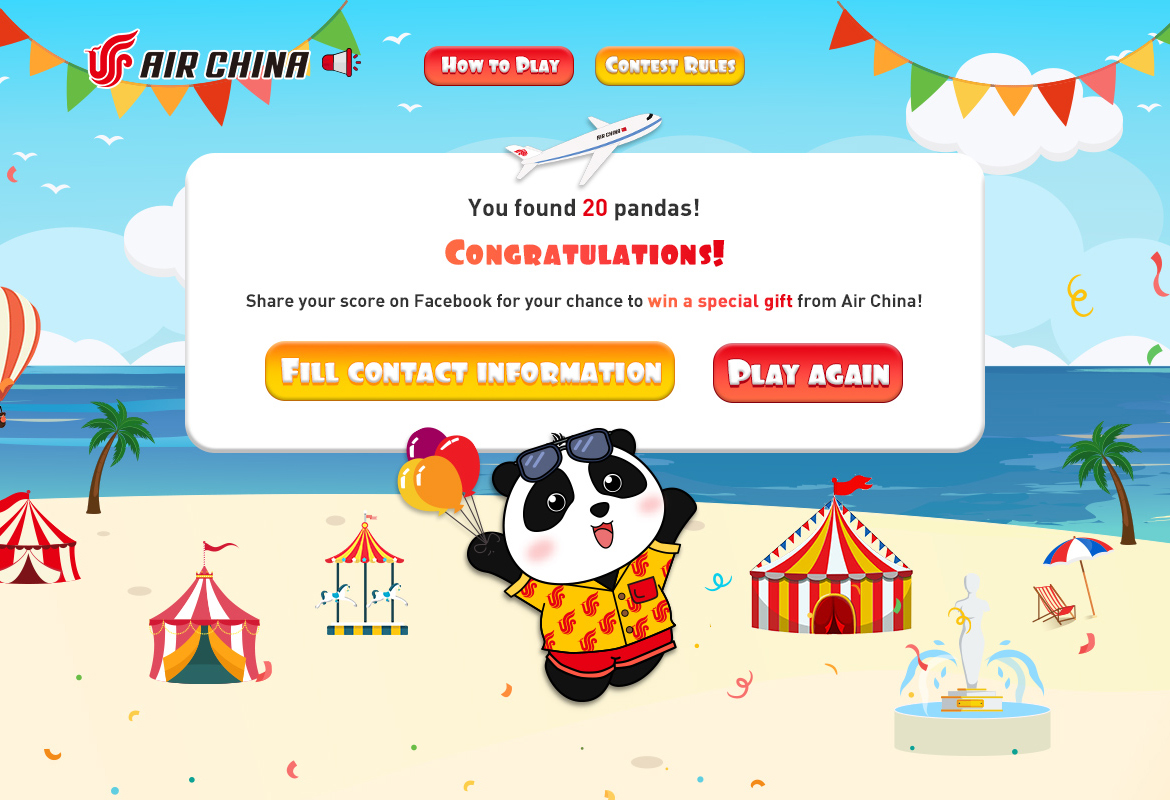1170x800 pixels.
Task: Click the Congratulations heading
Action: click(584, 253)
